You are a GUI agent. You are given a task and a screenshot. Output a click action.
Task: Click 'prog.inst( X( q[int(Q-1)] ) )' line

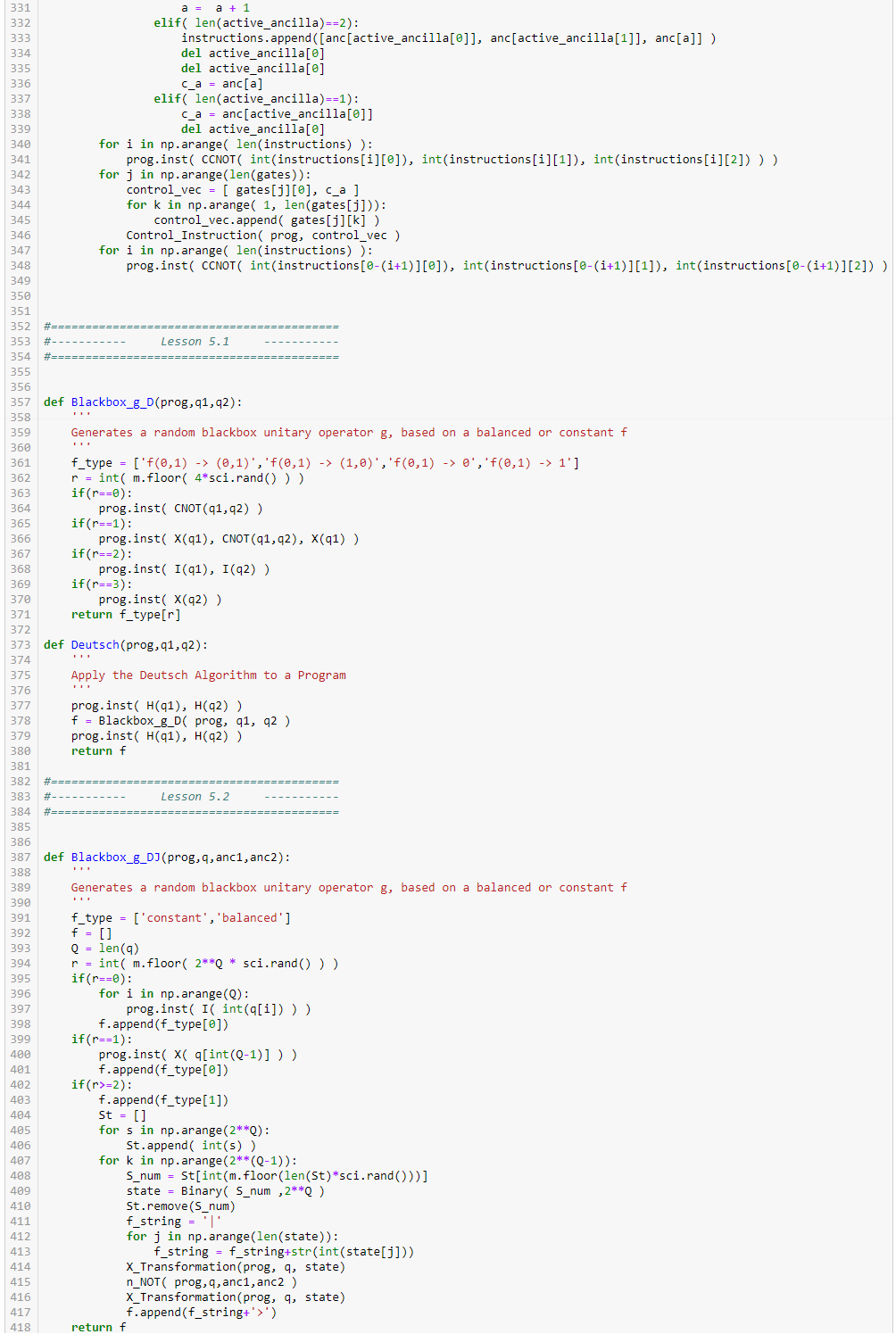pyautogui.click(x=198, y=1055)
